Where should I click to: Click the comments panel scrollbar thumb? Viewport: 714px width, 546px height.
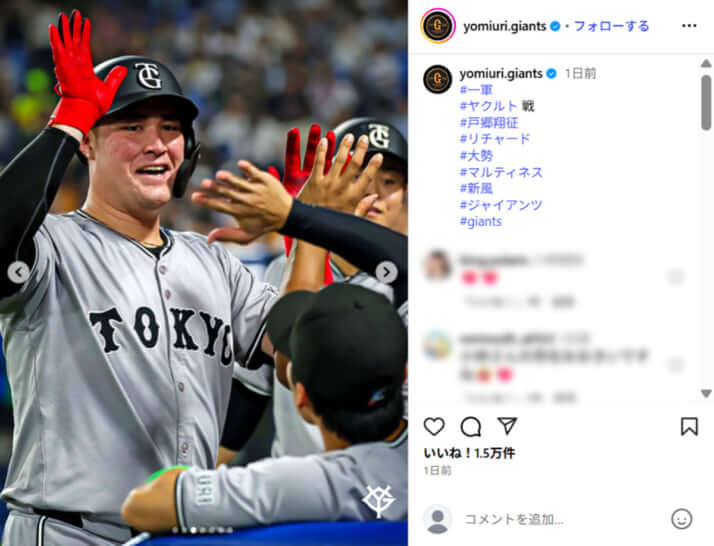[706, 102]
